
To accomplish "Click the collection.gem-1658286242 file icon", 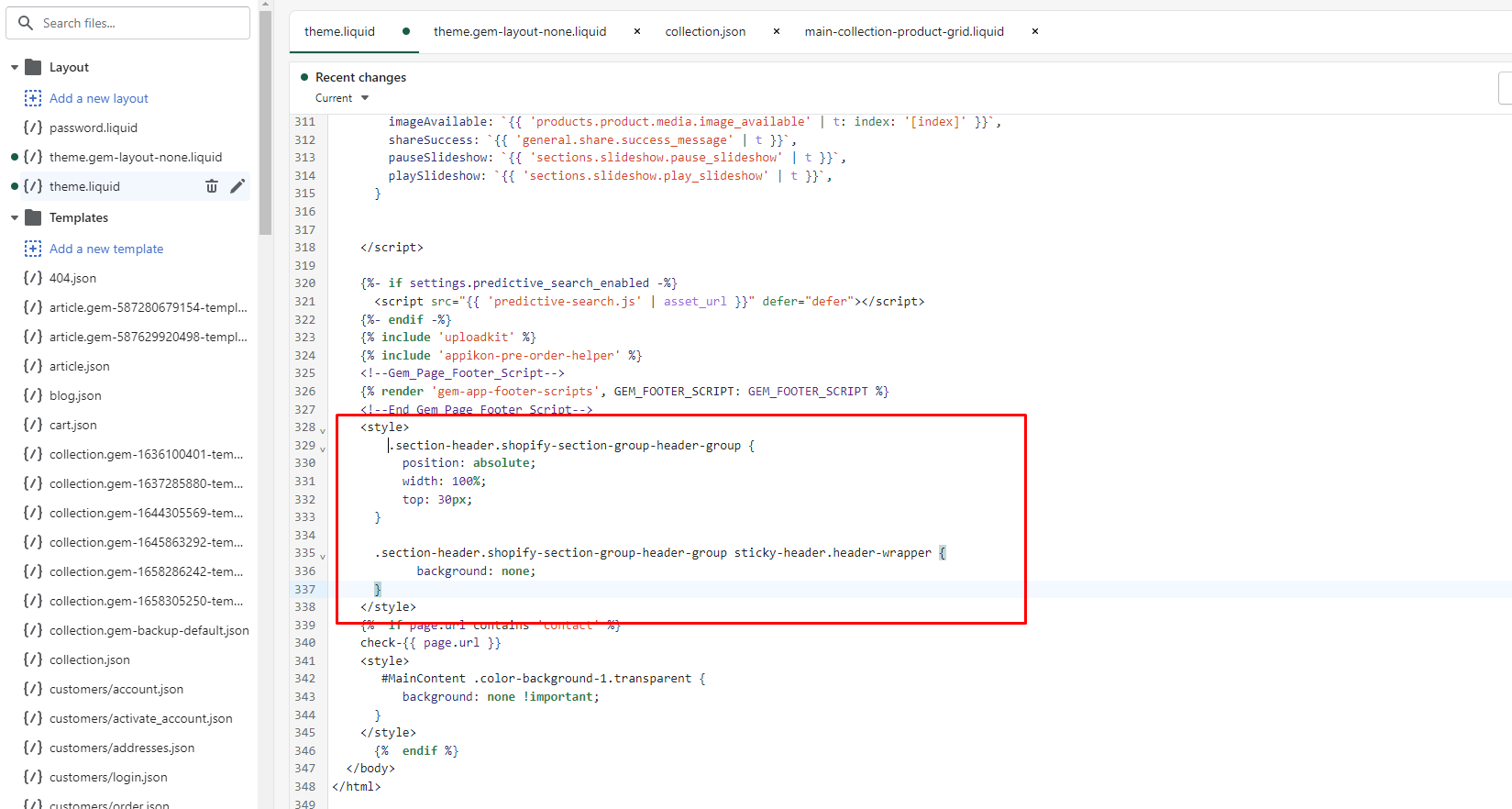I will (33, 571).
